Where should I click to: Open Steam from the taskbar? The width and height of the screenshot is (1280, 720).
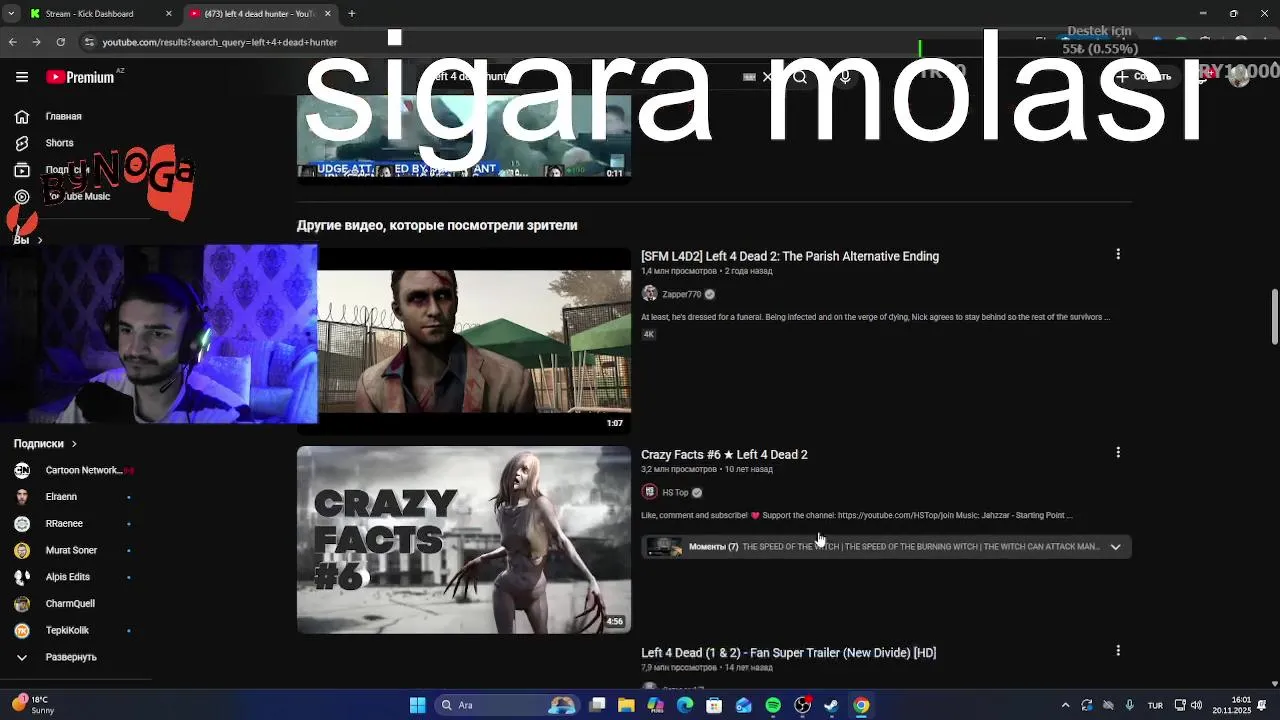831,705
